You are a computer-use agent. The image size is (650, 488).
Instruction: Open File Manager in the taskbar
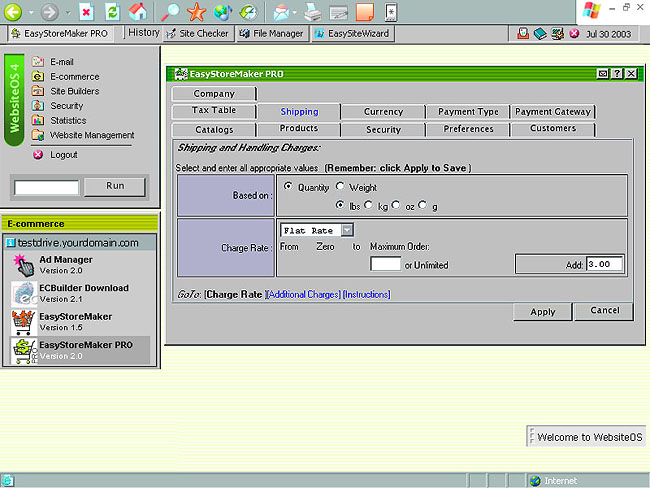click(272, 33)
